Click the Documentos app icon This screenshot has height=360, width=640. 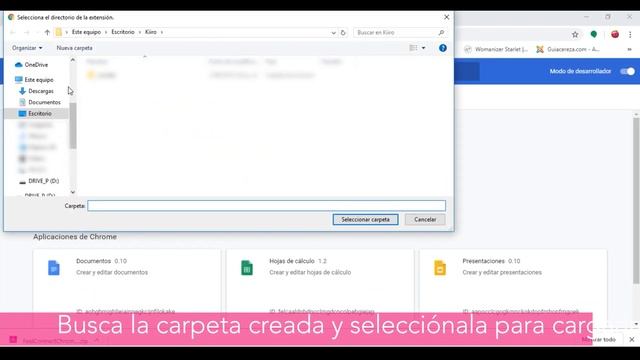click(54, 268)
